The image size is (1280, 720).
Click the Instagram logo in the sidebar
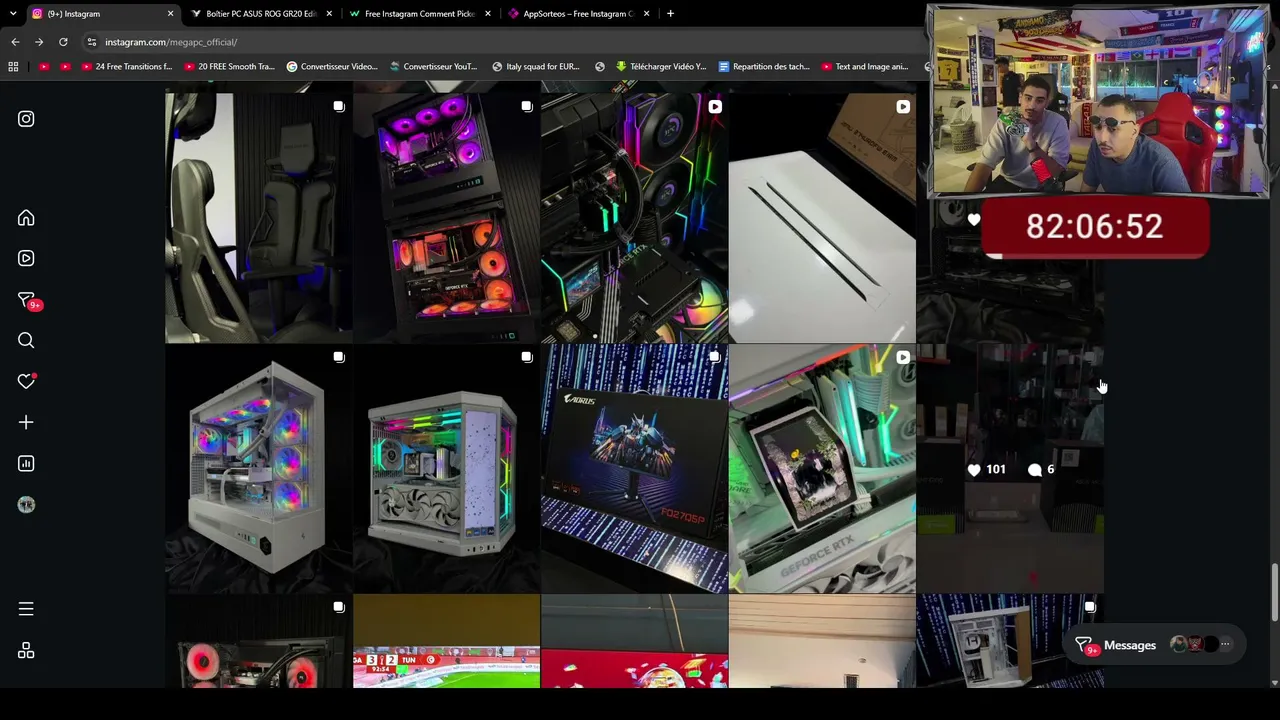pyautogui.click(x=26, y=119)
